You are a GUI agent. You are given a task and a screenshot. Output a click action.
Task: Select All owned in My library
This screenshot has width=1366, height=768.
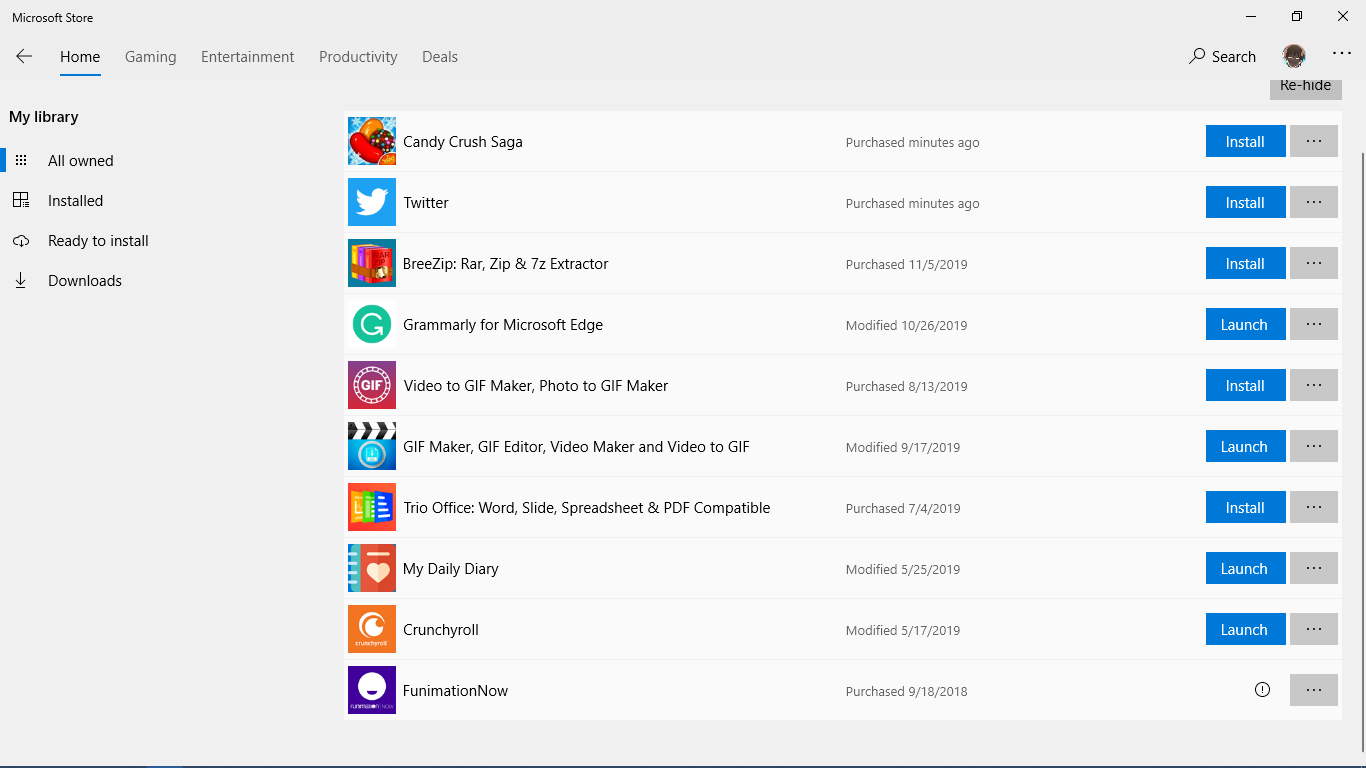click(81, 160)
